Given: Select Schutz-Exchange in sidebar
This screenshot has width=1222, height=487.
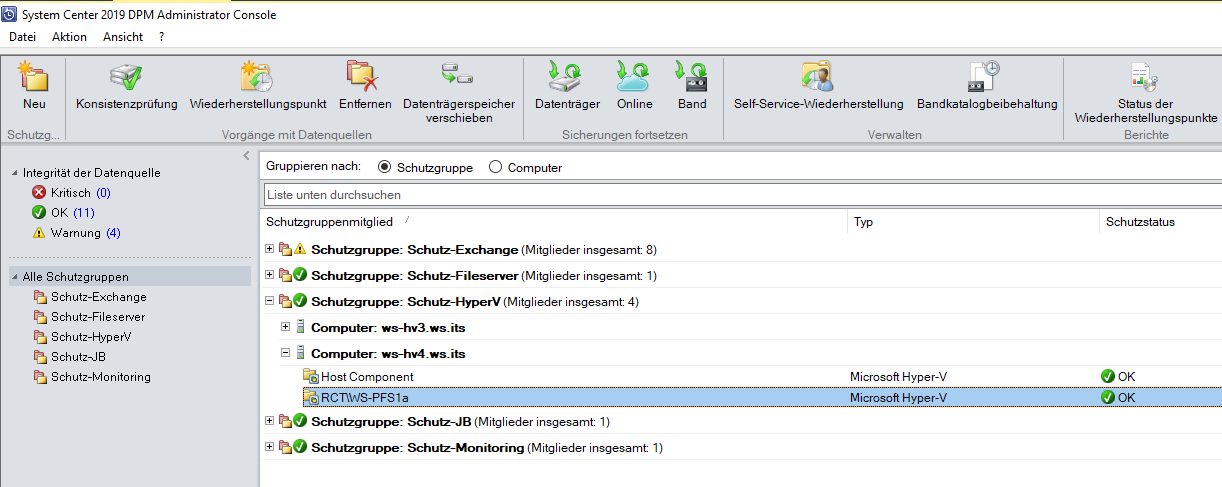Looking at the screenshot, I should coord(99,297).
